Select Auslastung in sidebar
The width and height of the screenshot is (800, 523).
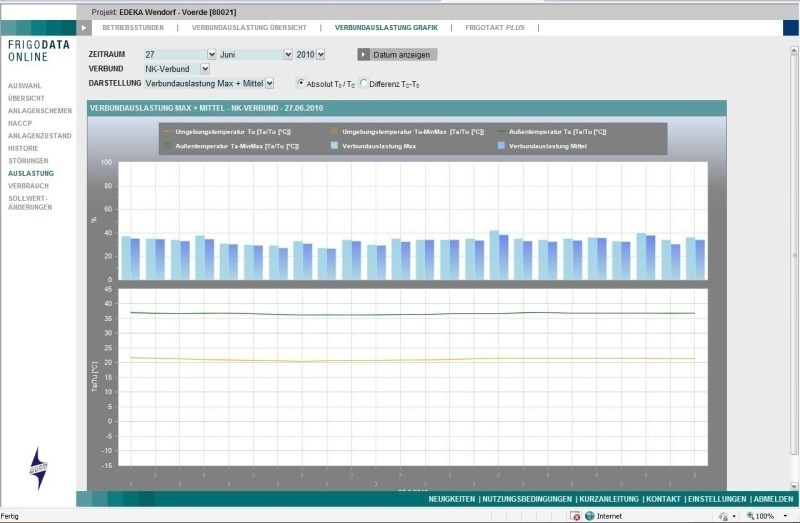click(x=31, y=173)
